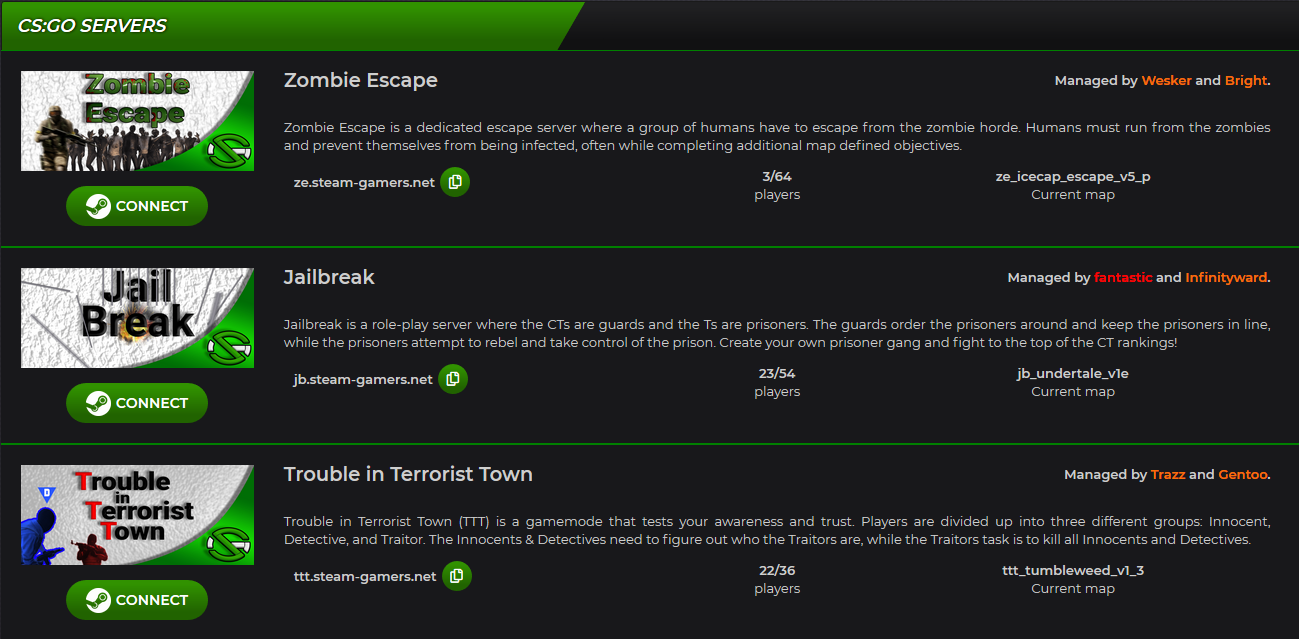This screenshot has width=1299, height=639.
Task: Connect to the Zombie Escape server
Action: [x=137, y=206]
